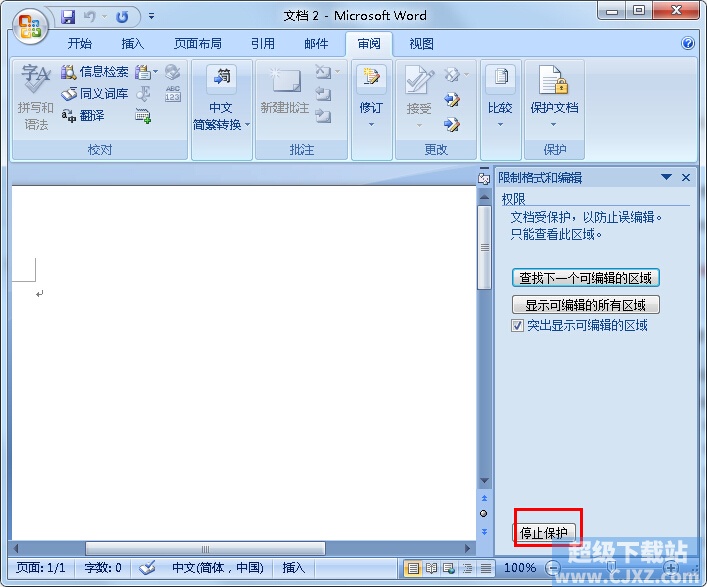Click the 保护文档 protect document icon

(x=554, y=81)
